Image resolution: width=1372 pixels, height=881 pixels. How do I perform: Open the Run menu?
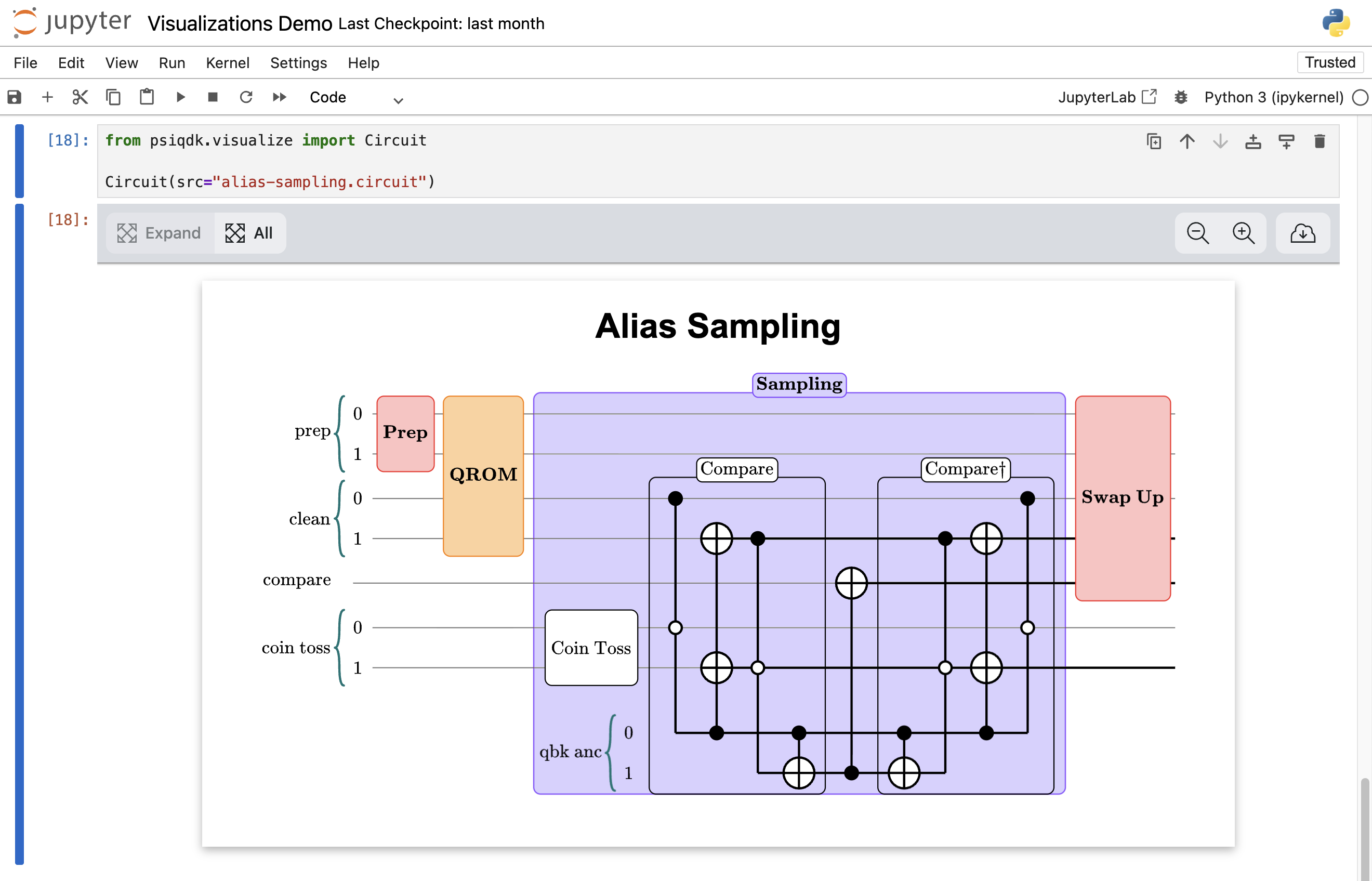[172, 63]
